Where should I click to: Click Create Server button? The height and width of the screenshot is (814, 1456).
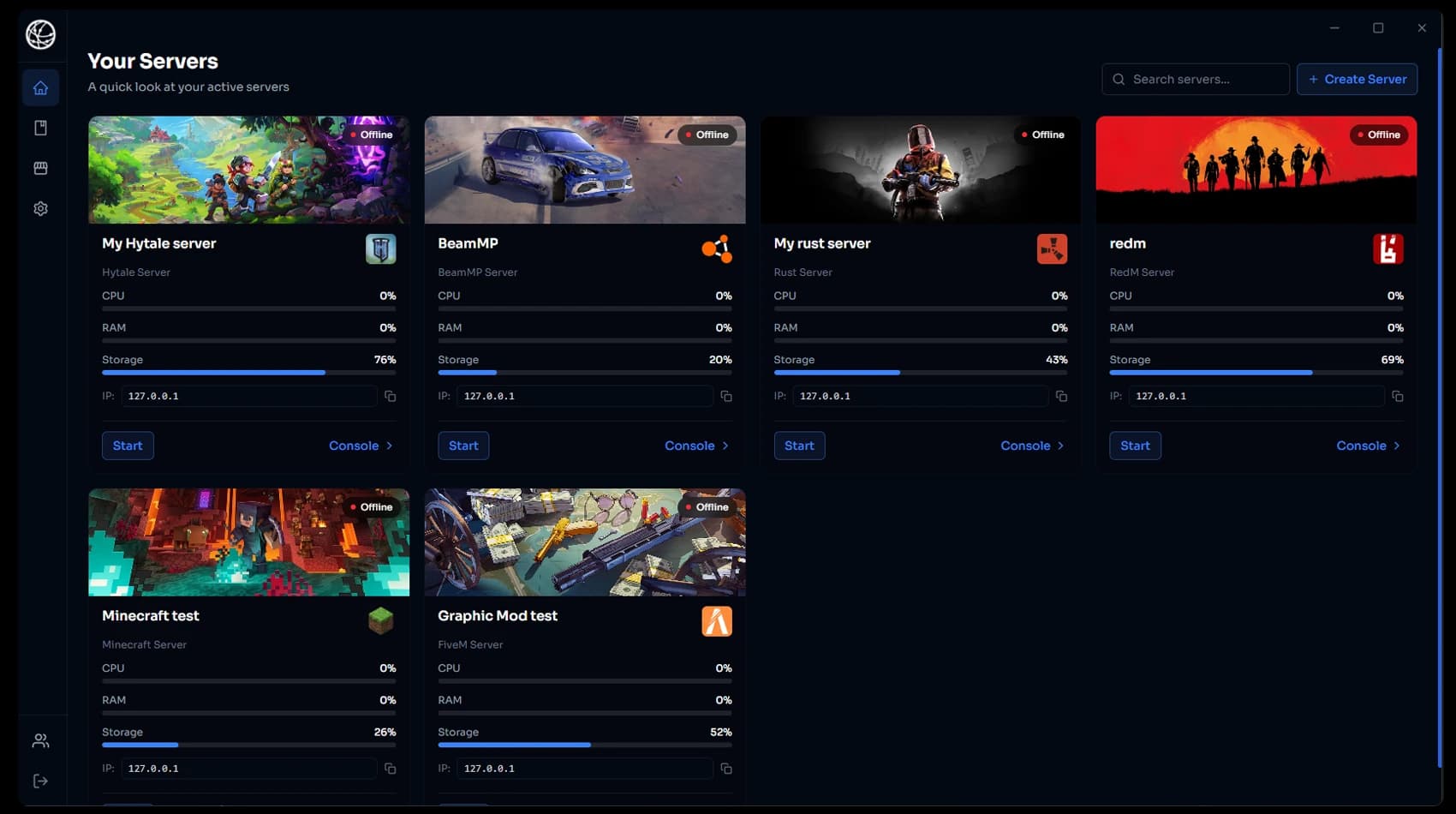tap(1357, 79)
